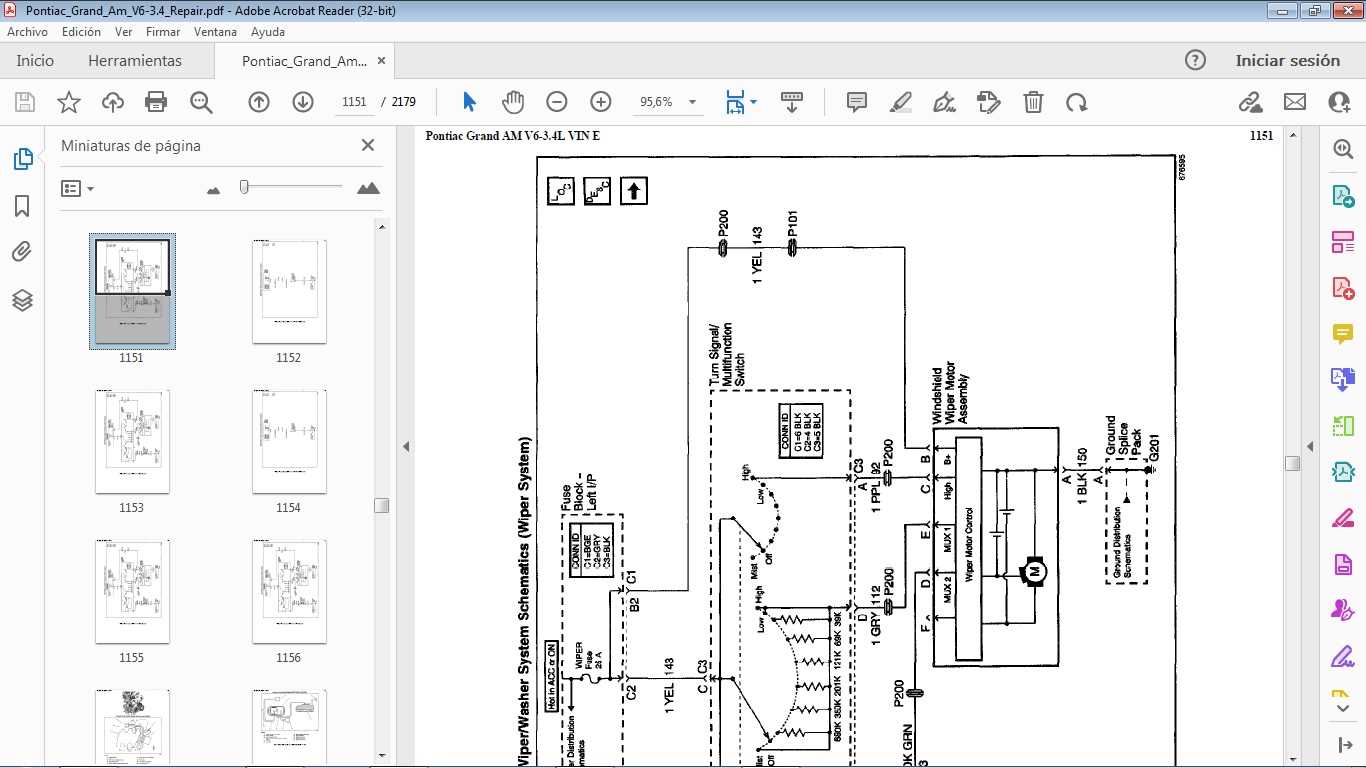
Task: Collapse left navigation pane arrow
Action: point(406,446)
